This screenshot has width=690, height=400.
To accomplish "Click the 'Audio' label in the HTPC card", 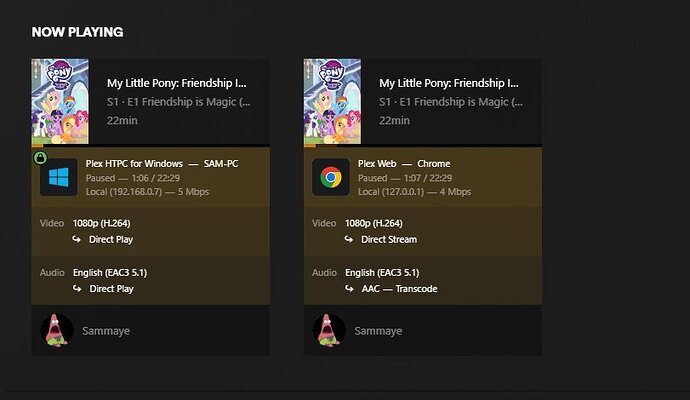I will (52, 273).
